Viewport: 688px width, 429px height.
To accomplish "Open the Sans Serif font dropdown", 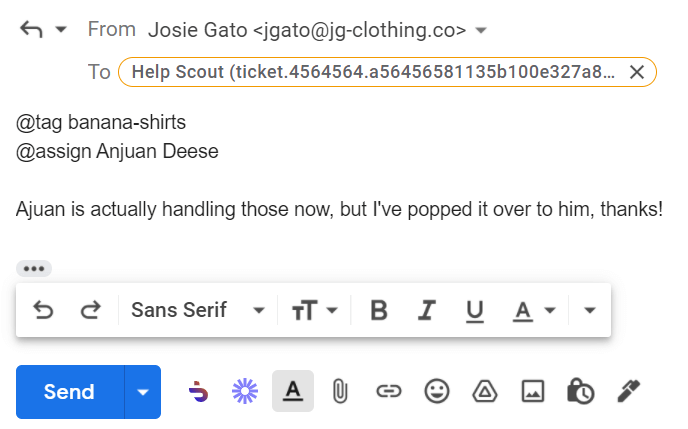I will click(198, 311).
